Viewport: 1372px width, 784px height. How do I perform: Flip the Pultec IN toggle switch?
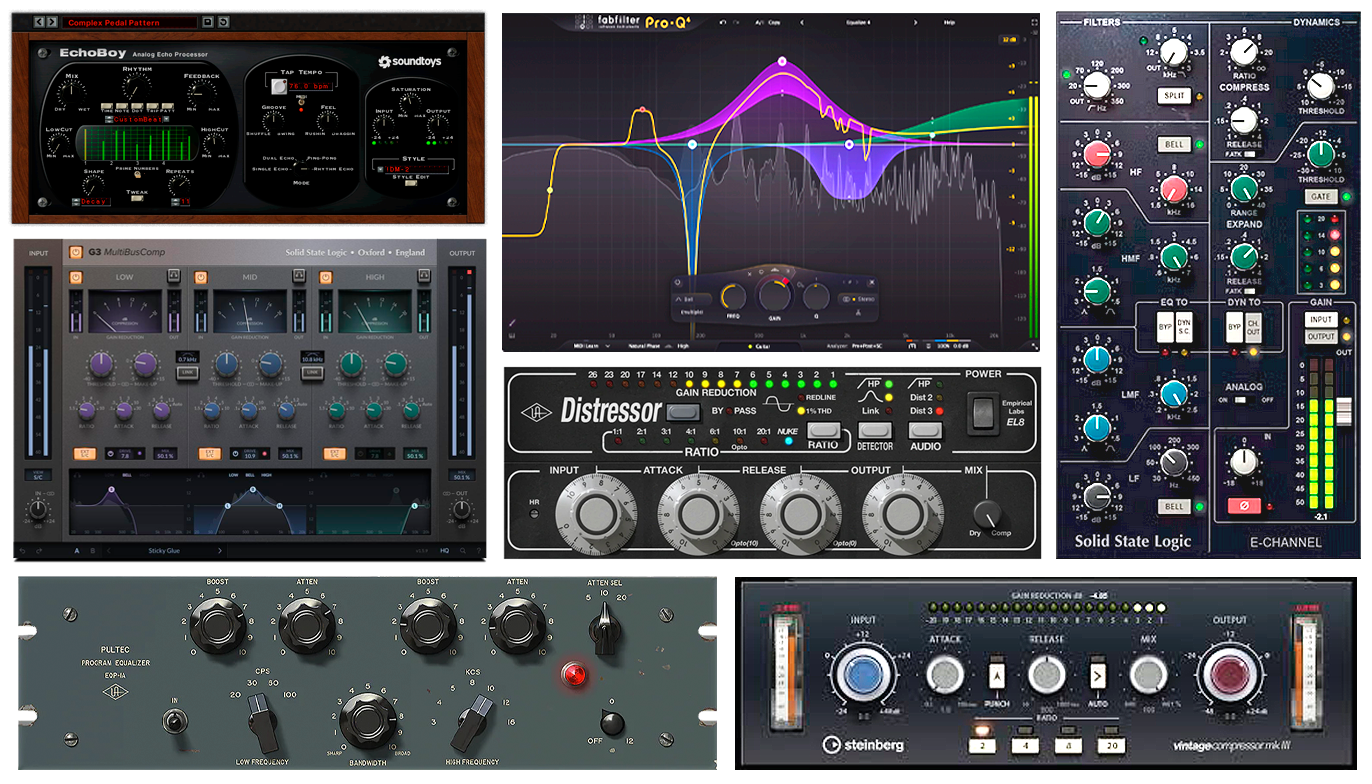coord(176,718)
